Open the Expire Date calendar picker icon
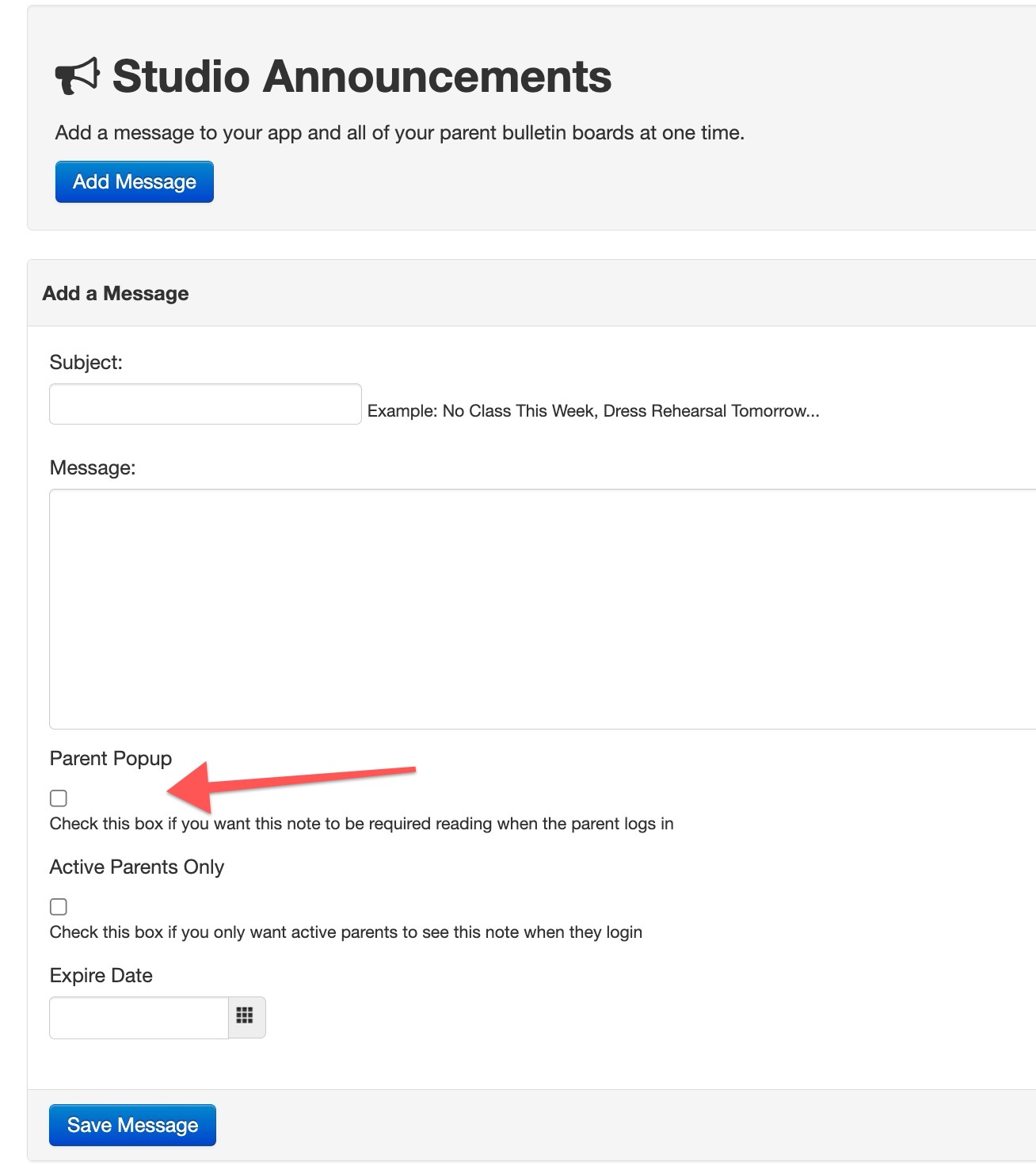 [x=246, y=1018]
